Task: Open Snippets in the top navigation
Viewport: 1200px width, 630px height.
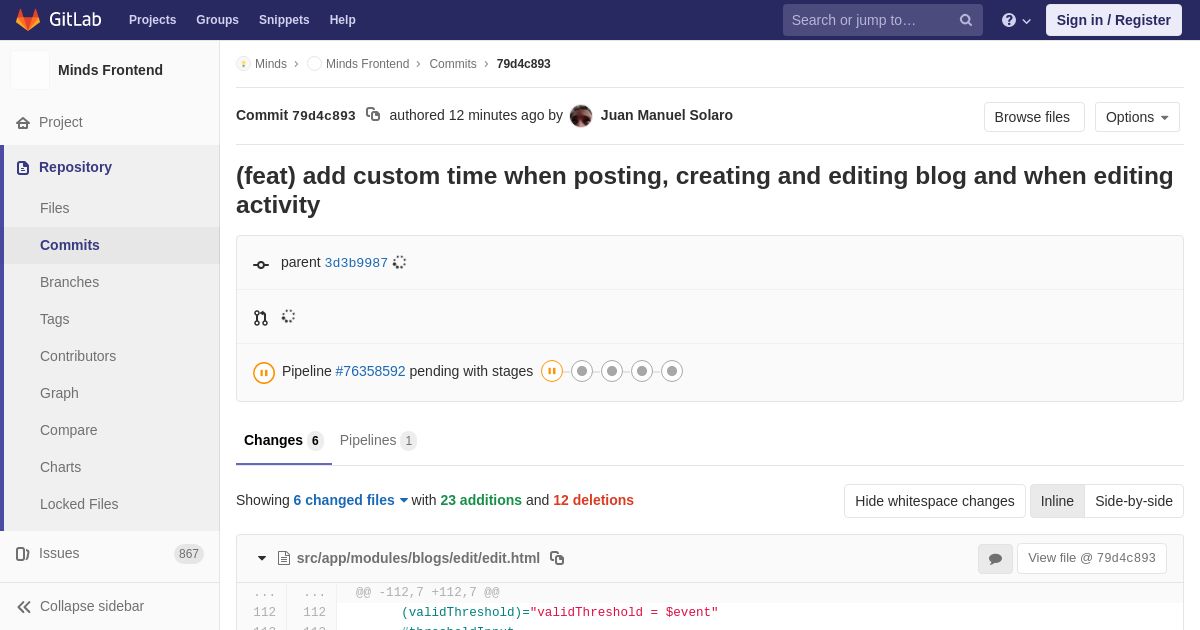Action: point(284,20)
